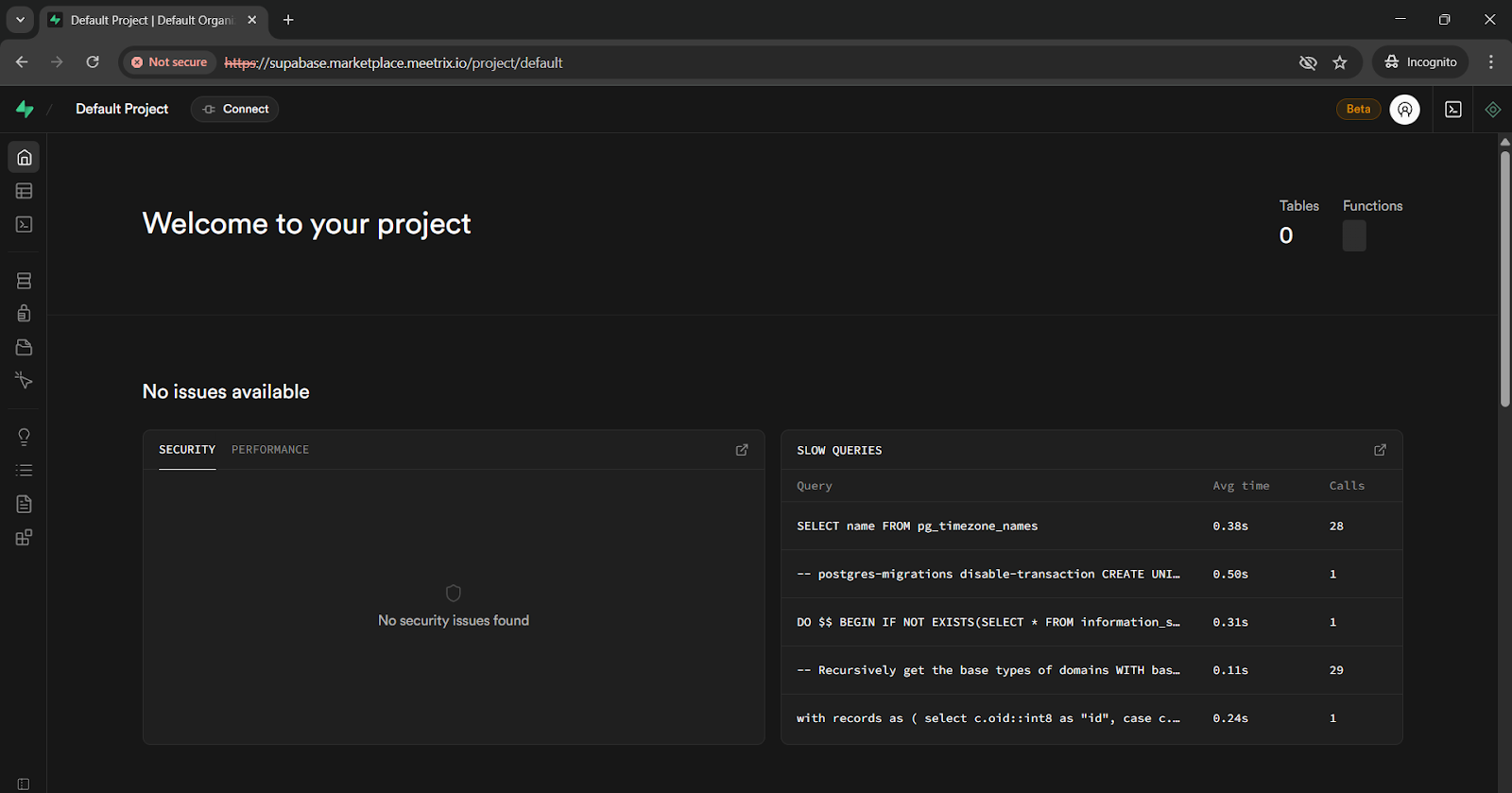Switch to the SECURITY tab
1512x793 pixels.
pos(187,450)
